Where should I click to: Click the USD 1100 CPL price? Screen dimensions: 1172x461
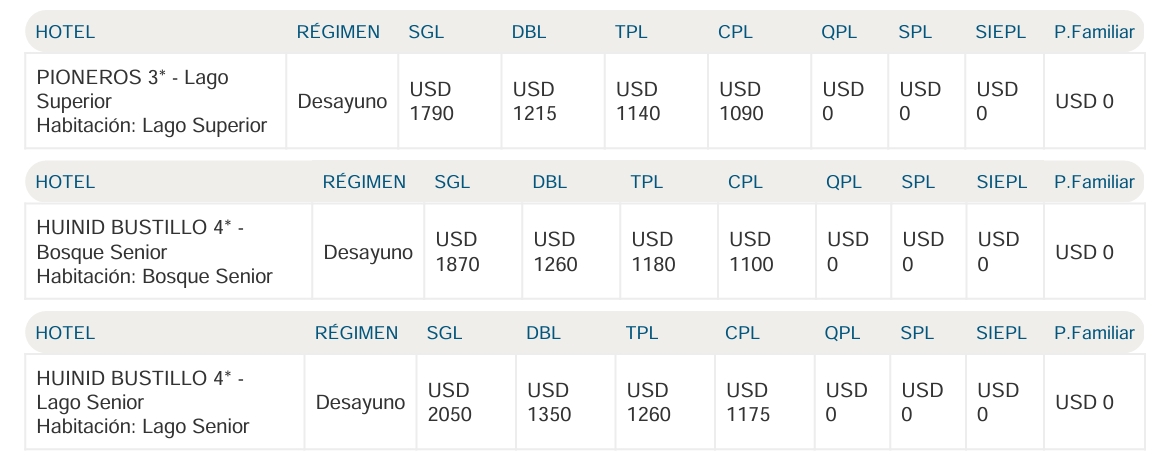pos(751,252)
